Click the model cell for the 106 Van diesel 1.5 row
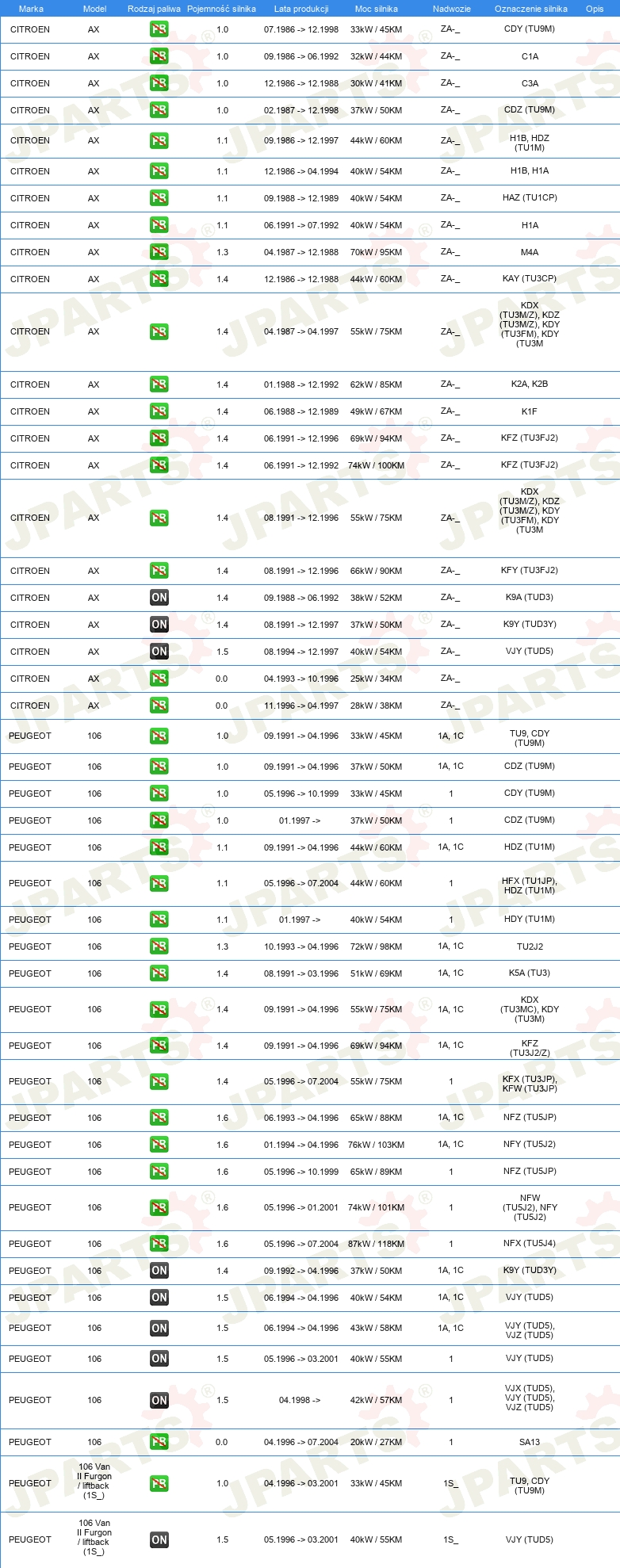This screenshot has width=620, height=1568. pyautogui.click(x=94, y=1538)
